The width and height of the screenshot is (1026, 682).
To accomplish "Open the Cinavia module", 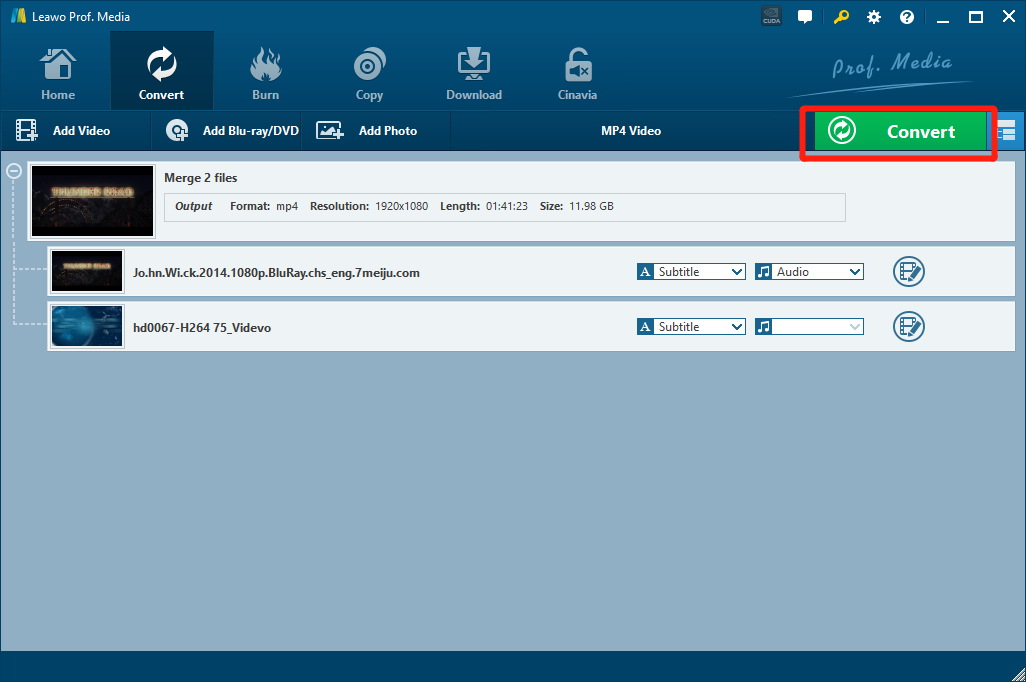I will (x=577, y=74).
